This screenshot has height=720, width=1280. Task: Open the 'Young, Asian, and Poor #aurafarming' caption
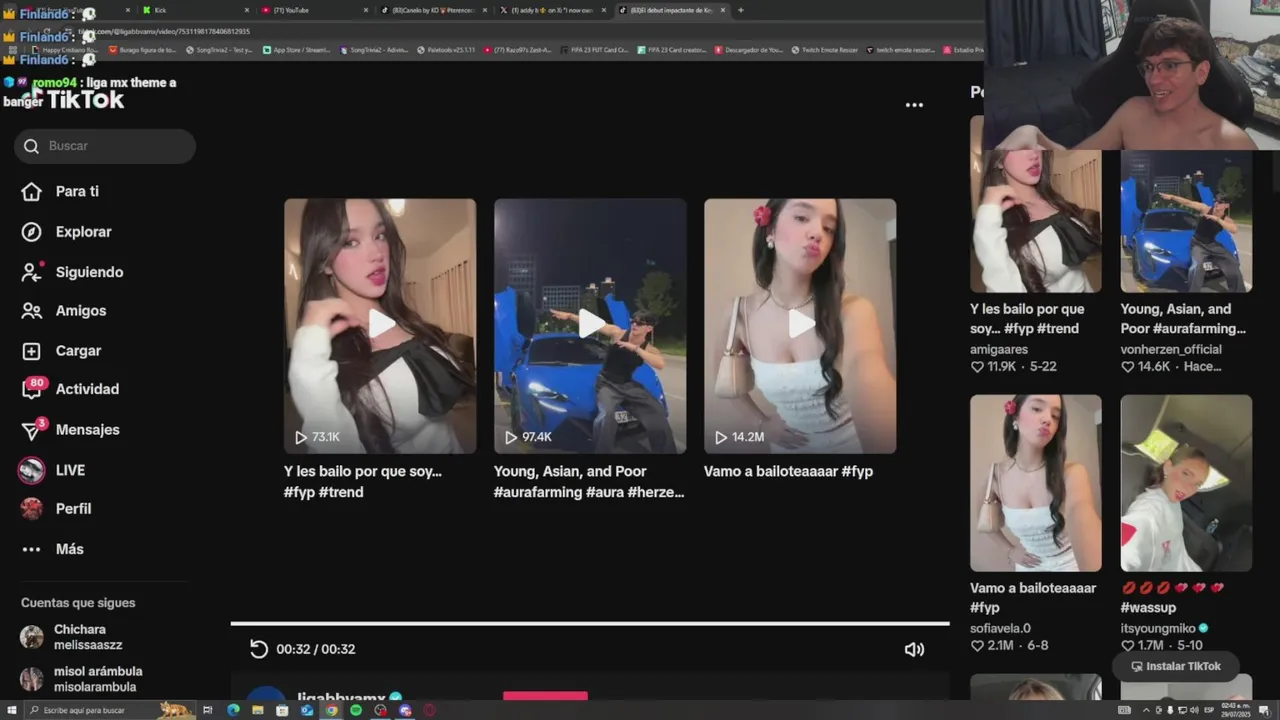pos(589,481)
